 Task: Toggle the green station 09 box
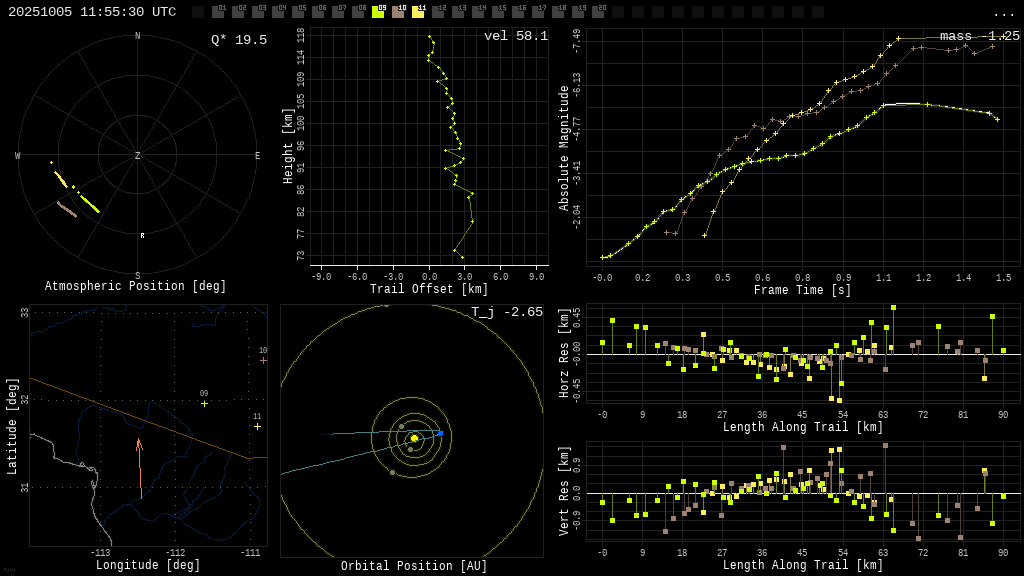click(x=378, y=12)
